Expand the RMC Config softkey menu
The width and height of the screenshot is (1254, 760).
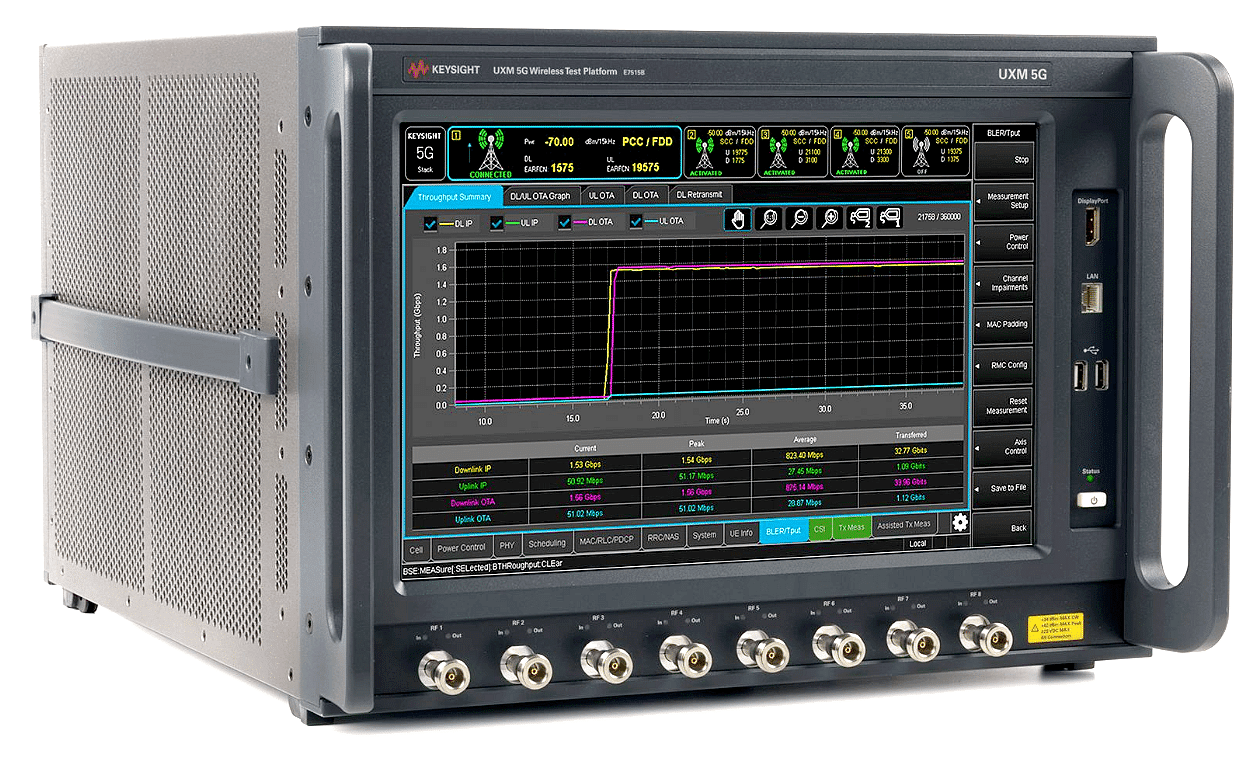(1002, 365)
